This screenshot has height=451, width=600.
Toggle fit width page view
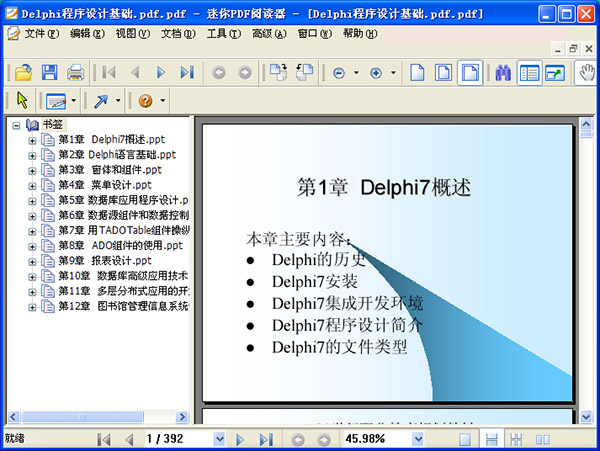pyautogui.click(x=470, y=72)
